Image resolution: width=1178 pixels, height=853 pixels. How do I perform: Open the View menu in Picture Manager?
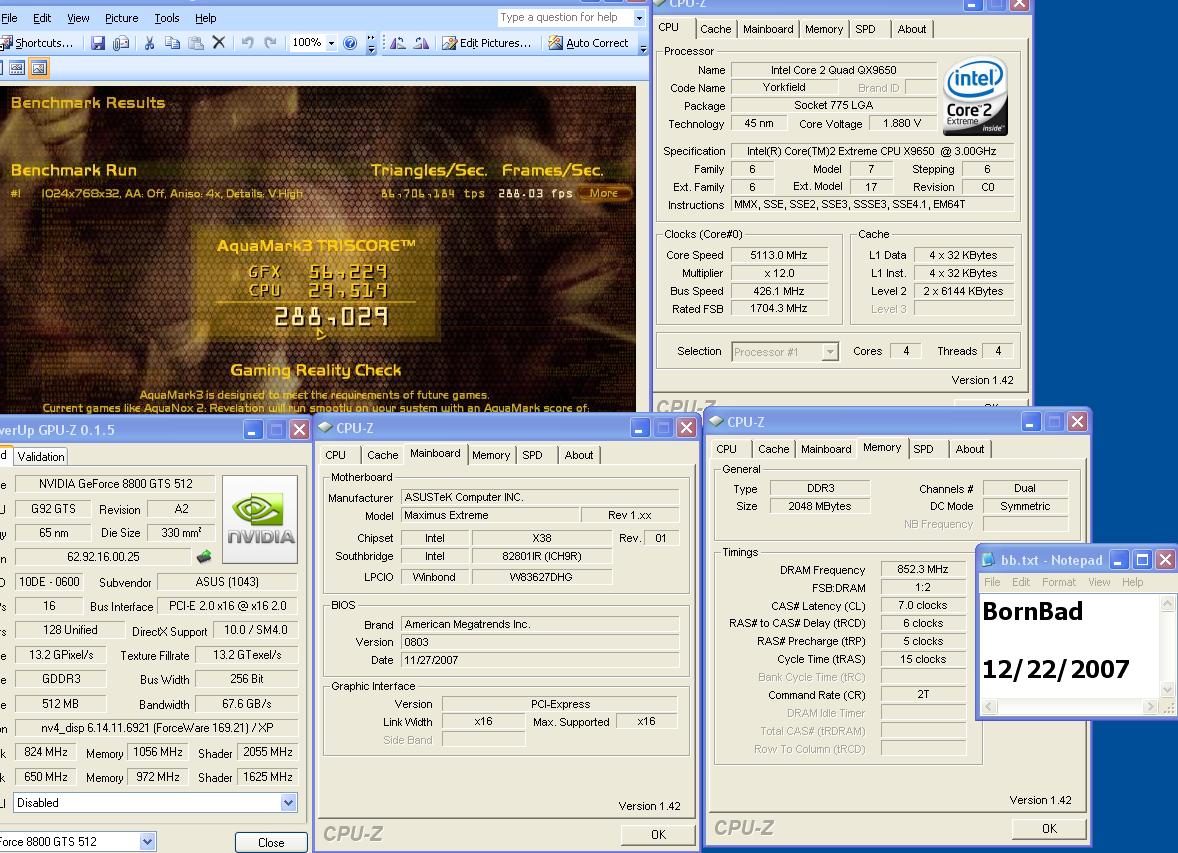click(x=78, y=18)
